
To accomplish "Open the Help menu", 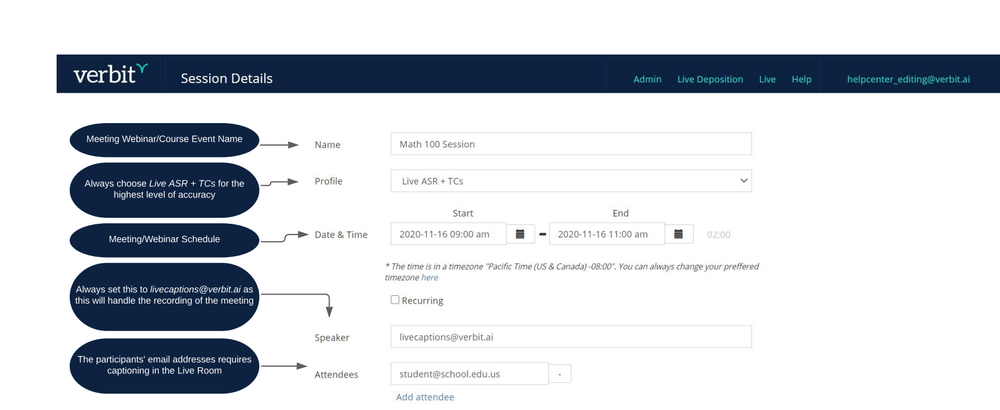I will tap(802, 79).
